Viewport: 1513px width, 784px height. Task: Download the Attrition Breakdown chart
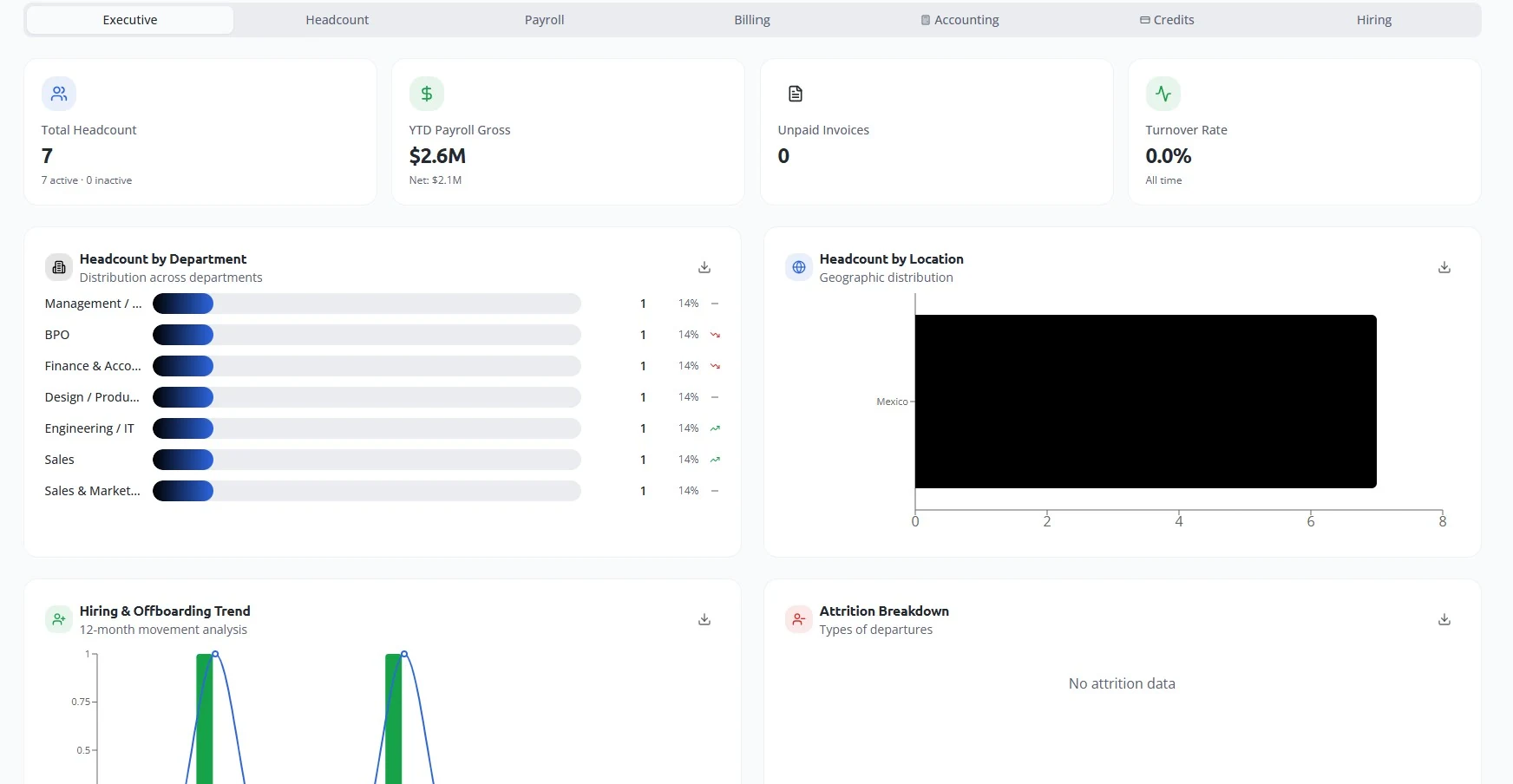click(1444, 619)
